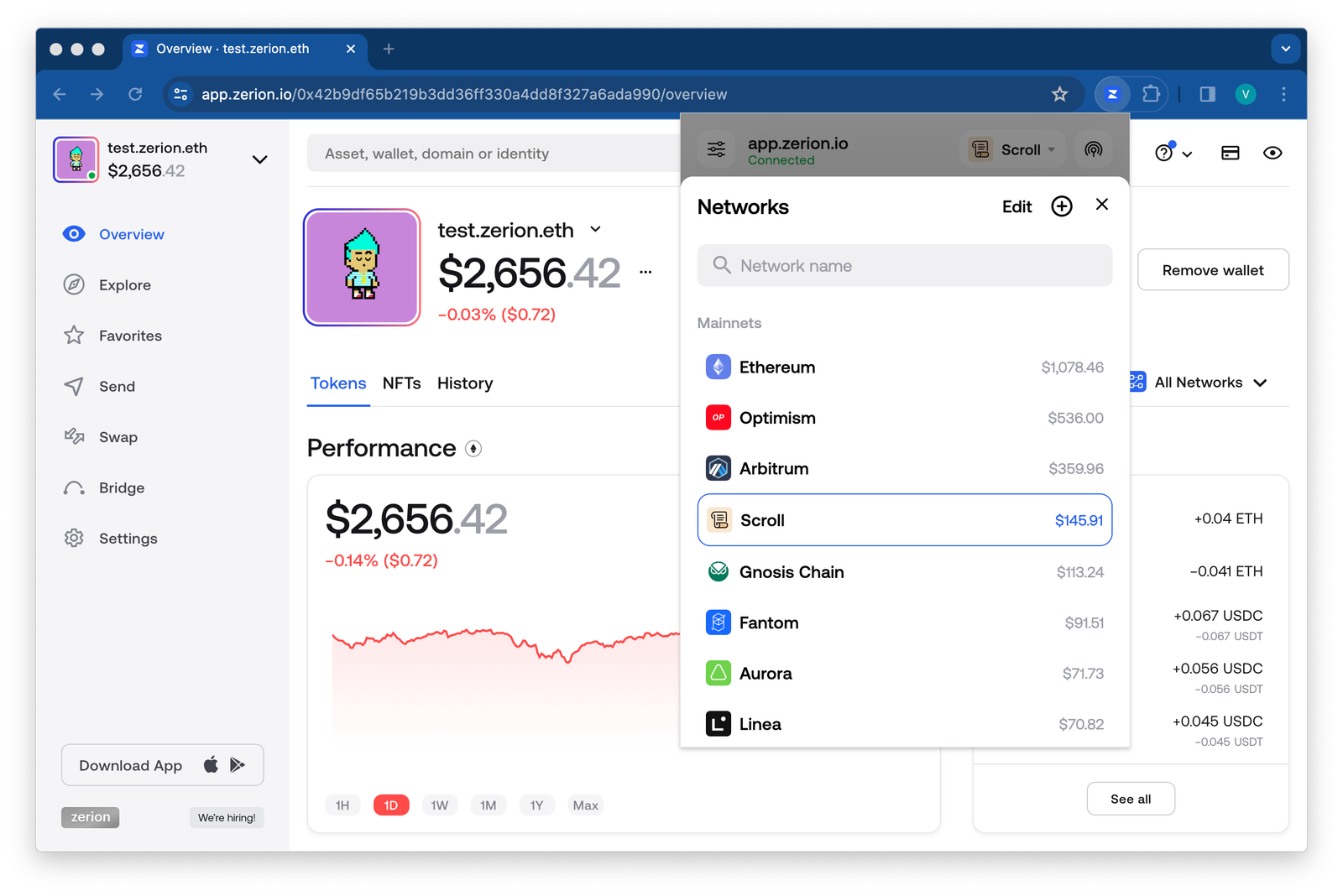Open the Scroll network dropdown in header

coord(1012,150)
